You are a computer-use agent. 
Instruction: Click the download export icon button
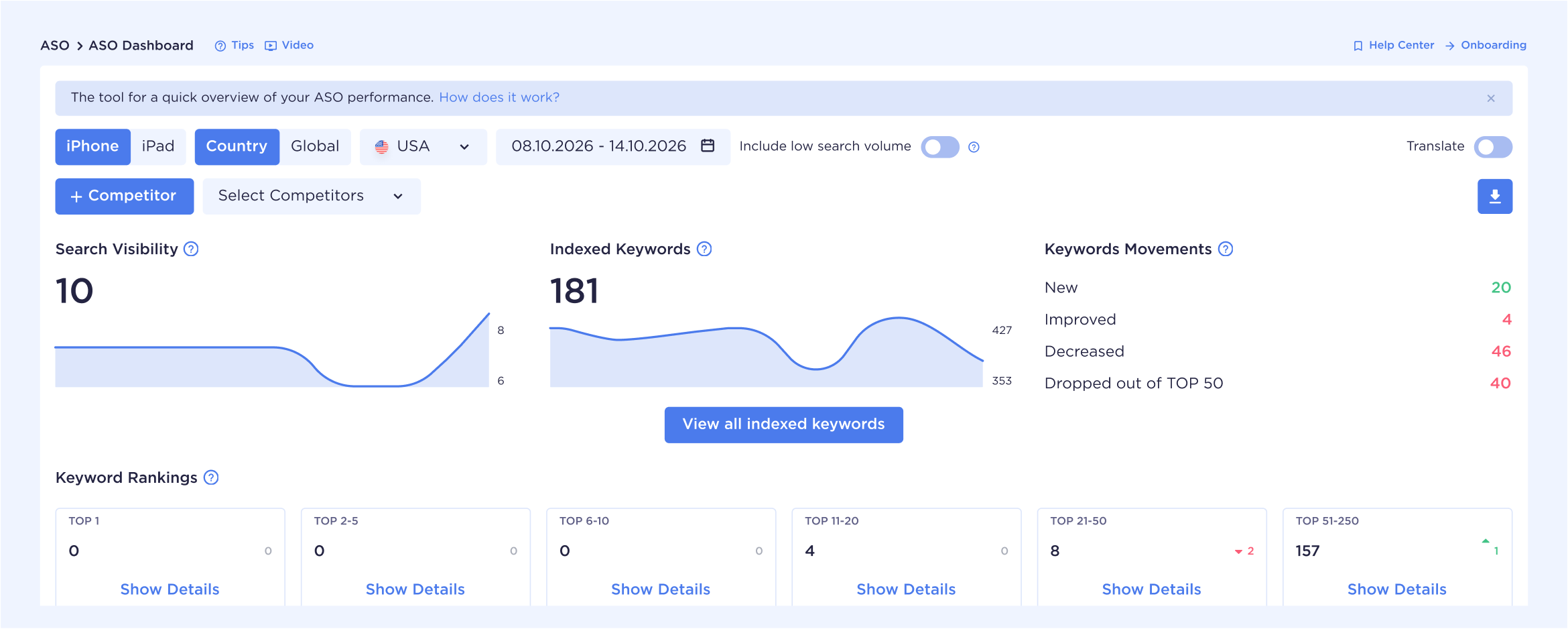tap(1494, 196)
